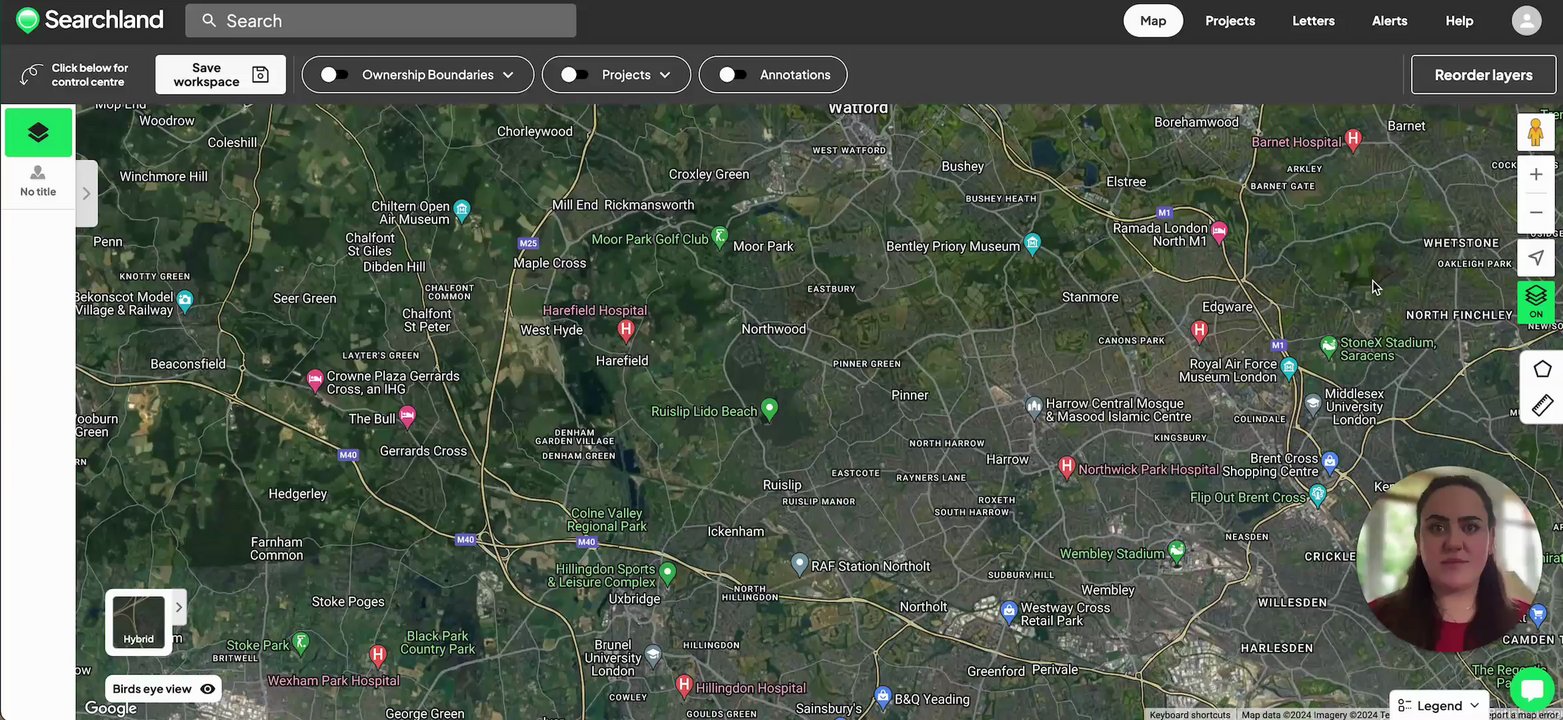The image size is (1563, 720).
Task: Open the live chat bubble
Action: (x=1530, y=690)
